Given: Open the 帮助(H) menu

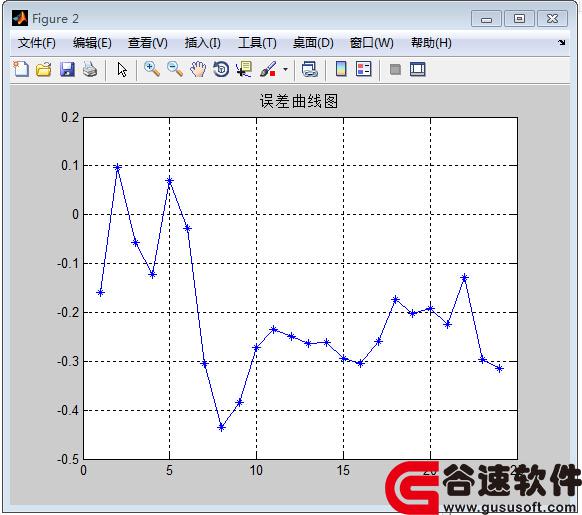Looking at the screenshot, I should tap(431, 43).
